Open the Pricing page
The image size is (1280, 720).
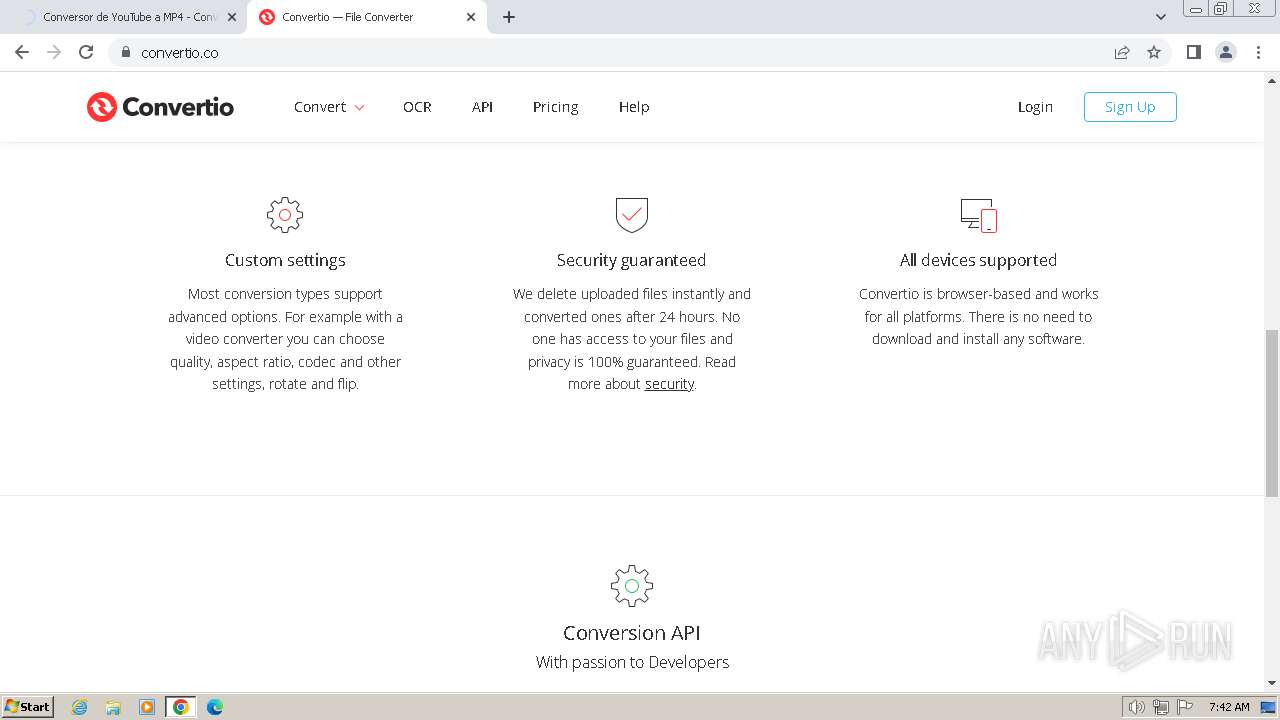point(555,107)
